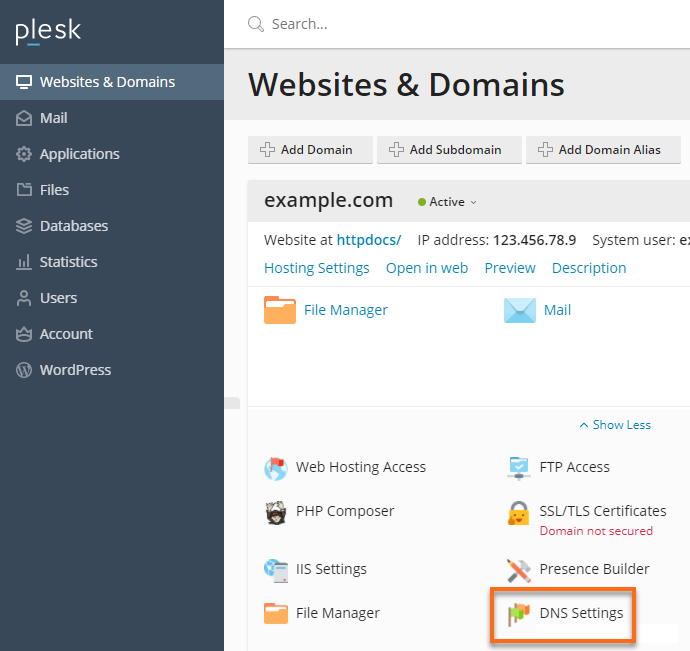The width and height of the screenshot is (690, 651).
Task: Click the Account crown sidebar icon
Action: (24, 334)
